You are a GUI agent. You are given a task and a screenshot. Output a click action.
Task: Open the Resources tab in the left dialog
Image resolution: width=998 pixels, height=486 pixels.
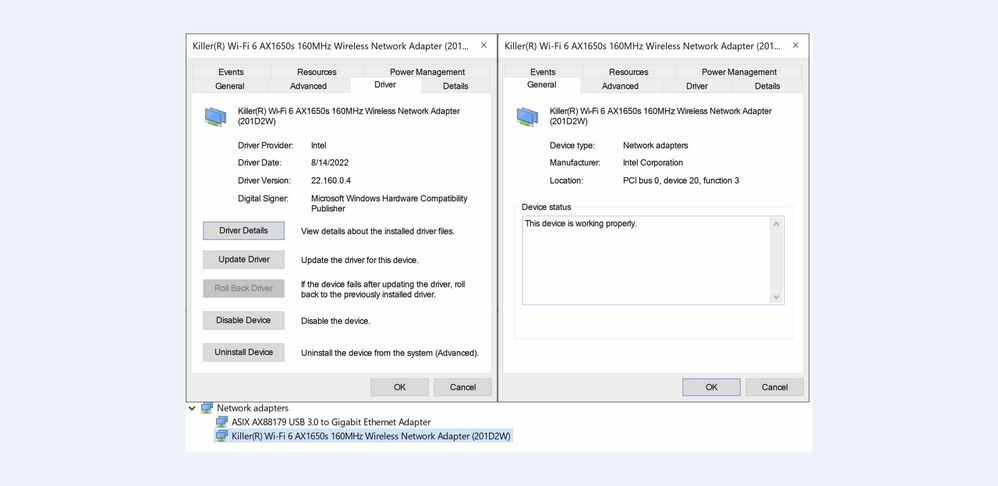(316, 72)
